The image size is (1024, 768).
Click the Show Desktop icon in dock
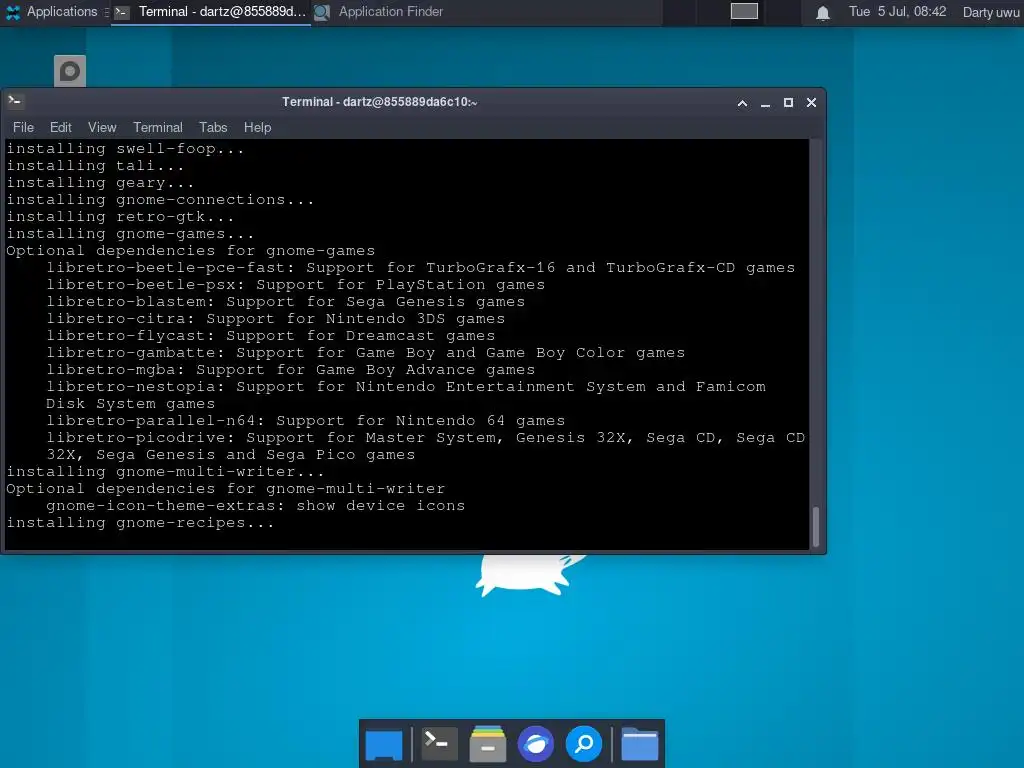click(x=384, y=744)
